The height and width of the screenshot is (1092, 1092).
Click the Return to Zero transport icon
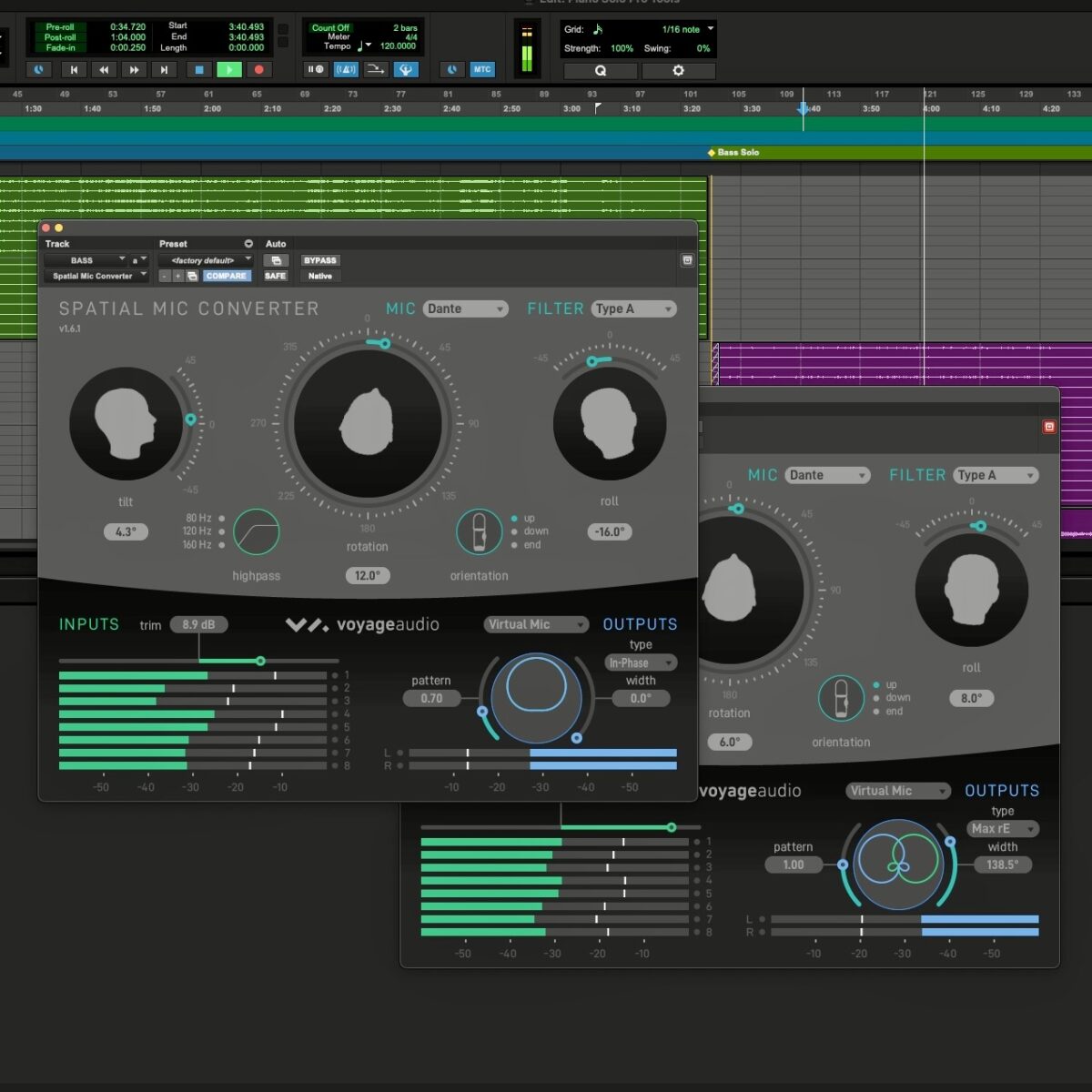click(74, 69)
